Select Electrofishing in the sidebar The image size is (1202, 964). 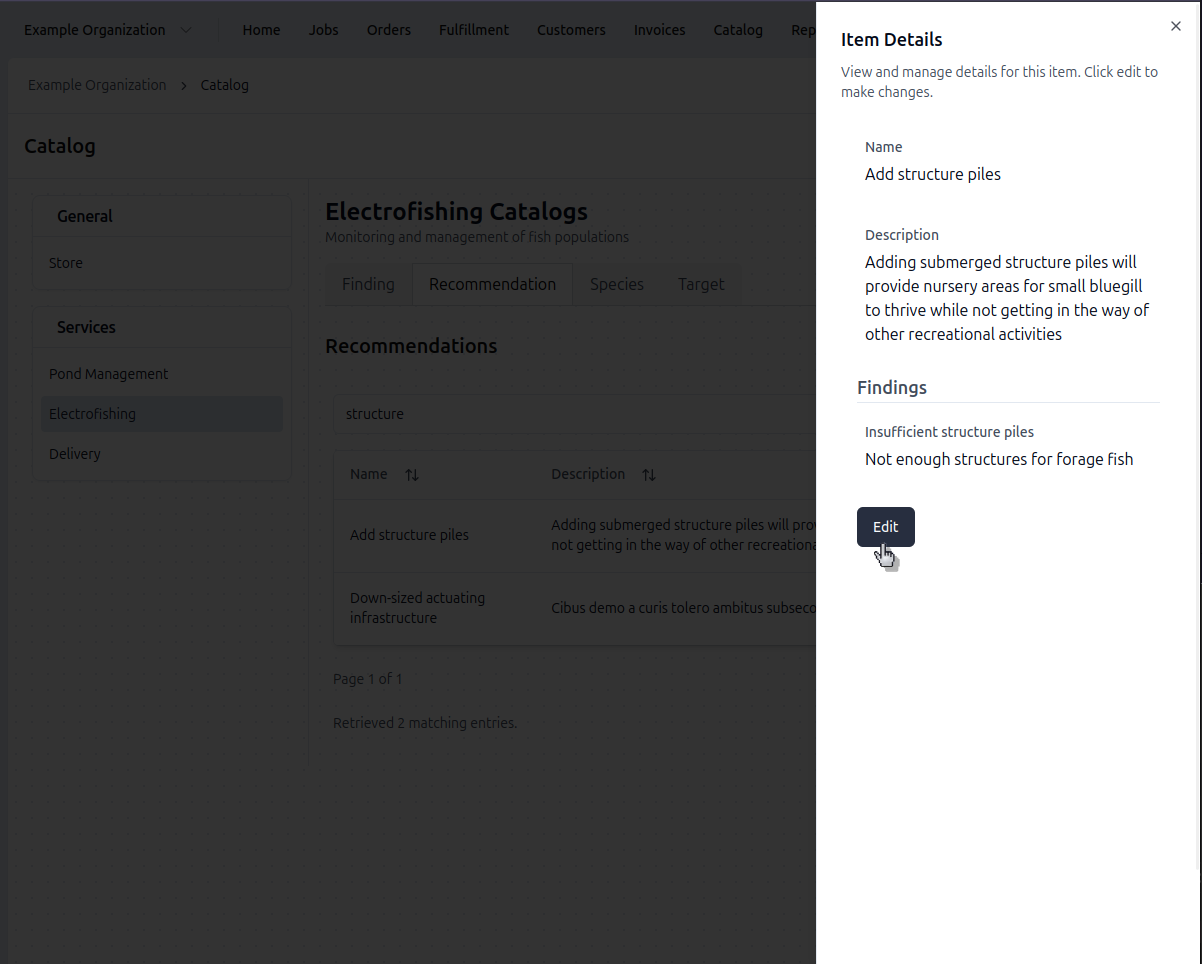[x=92, y=414]
